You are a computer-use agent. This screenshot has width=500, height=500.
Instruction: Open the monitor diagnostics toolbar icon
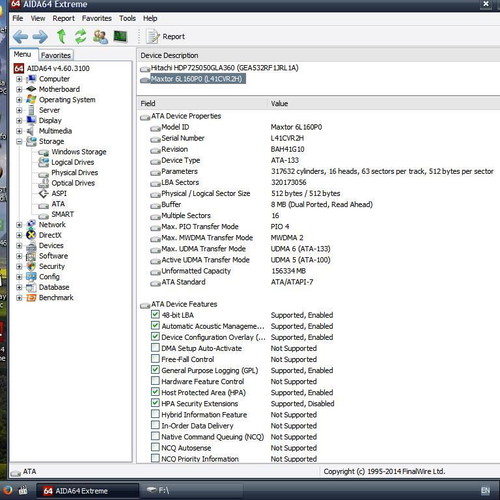click(x=120, y=36)
